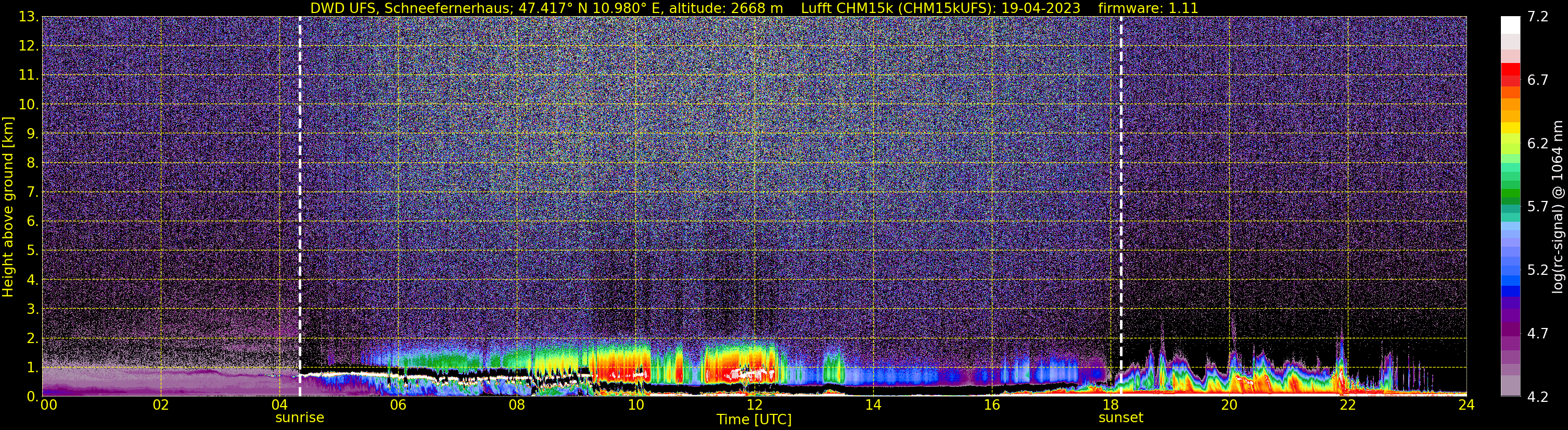Click the time tick label '10'

635,405
